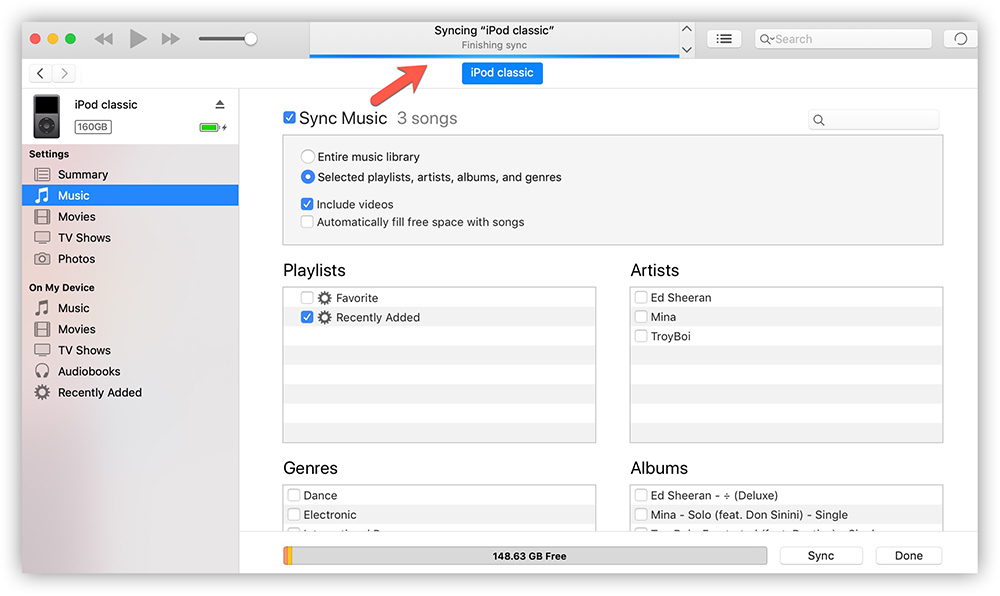The image size is (1000, 596).
Task: Click the sync status circular icon
Action: pos(960,39)
